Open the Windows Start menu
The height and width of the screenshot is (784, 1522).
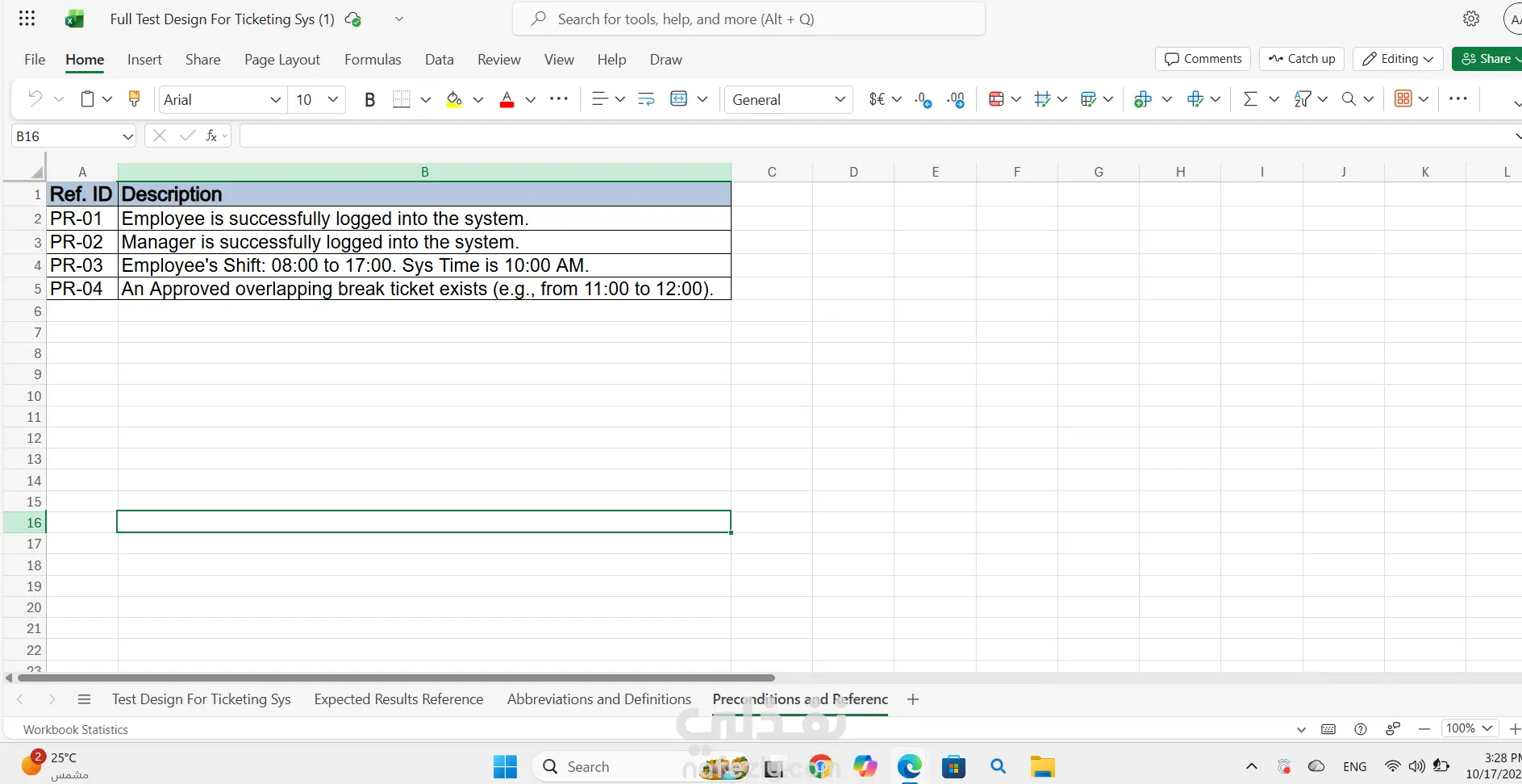tap(505, 766)
